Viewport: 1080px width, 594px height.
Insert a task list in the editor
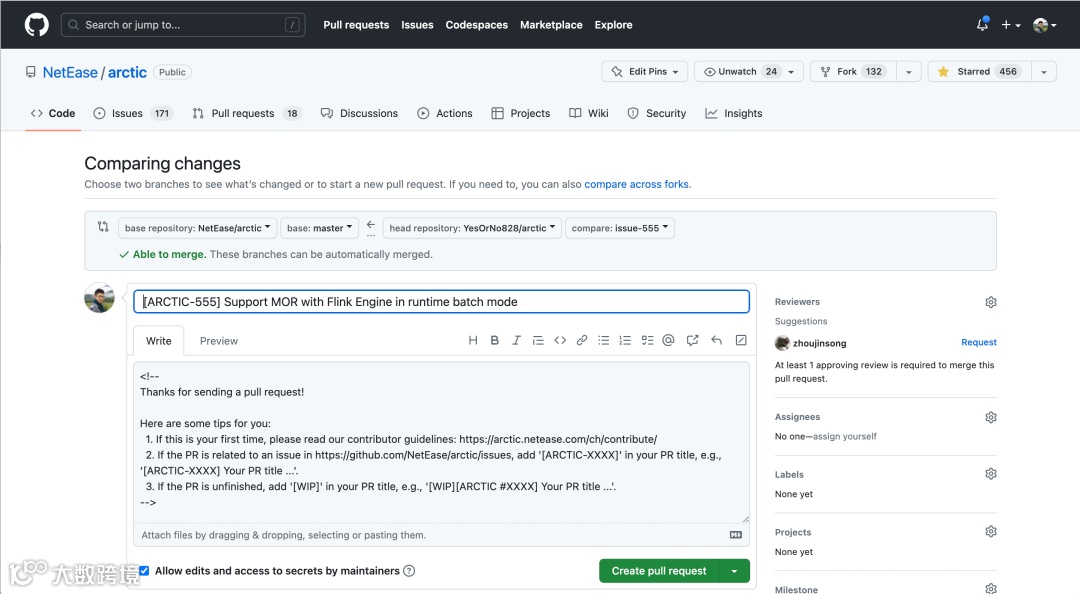point(647,341)
